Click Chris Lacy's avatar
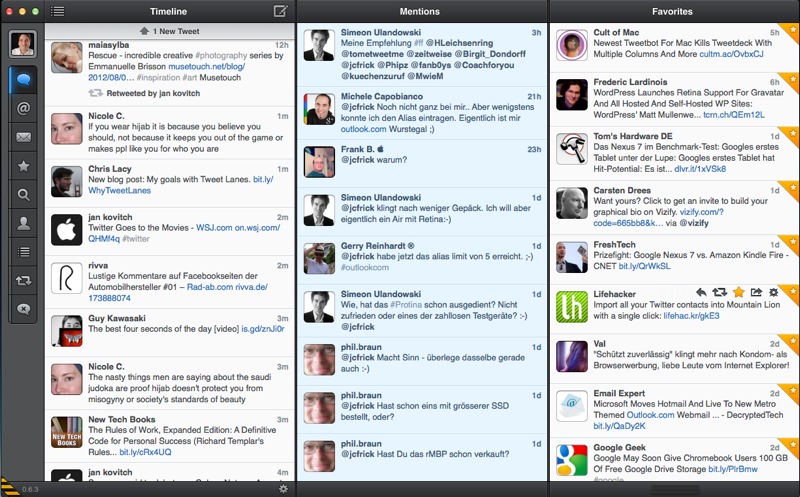This screenshot has height=497, width=800. (66, 182)
